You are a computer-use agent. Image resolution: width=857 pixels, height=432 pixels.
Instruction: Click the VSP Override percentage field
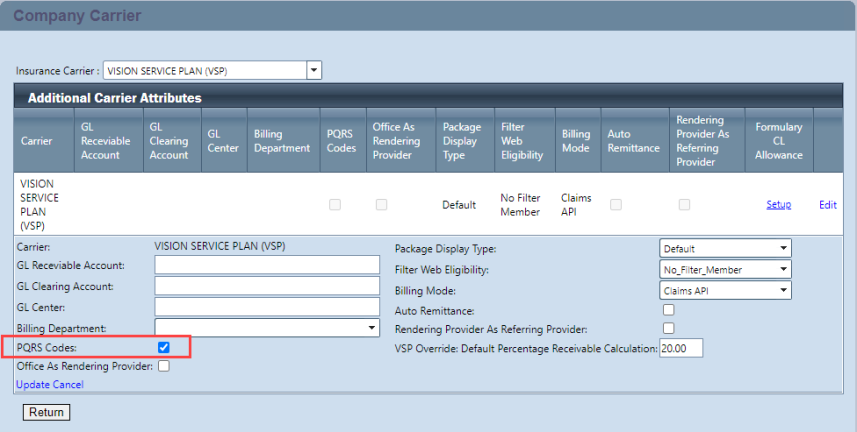(x=681, y=348)
